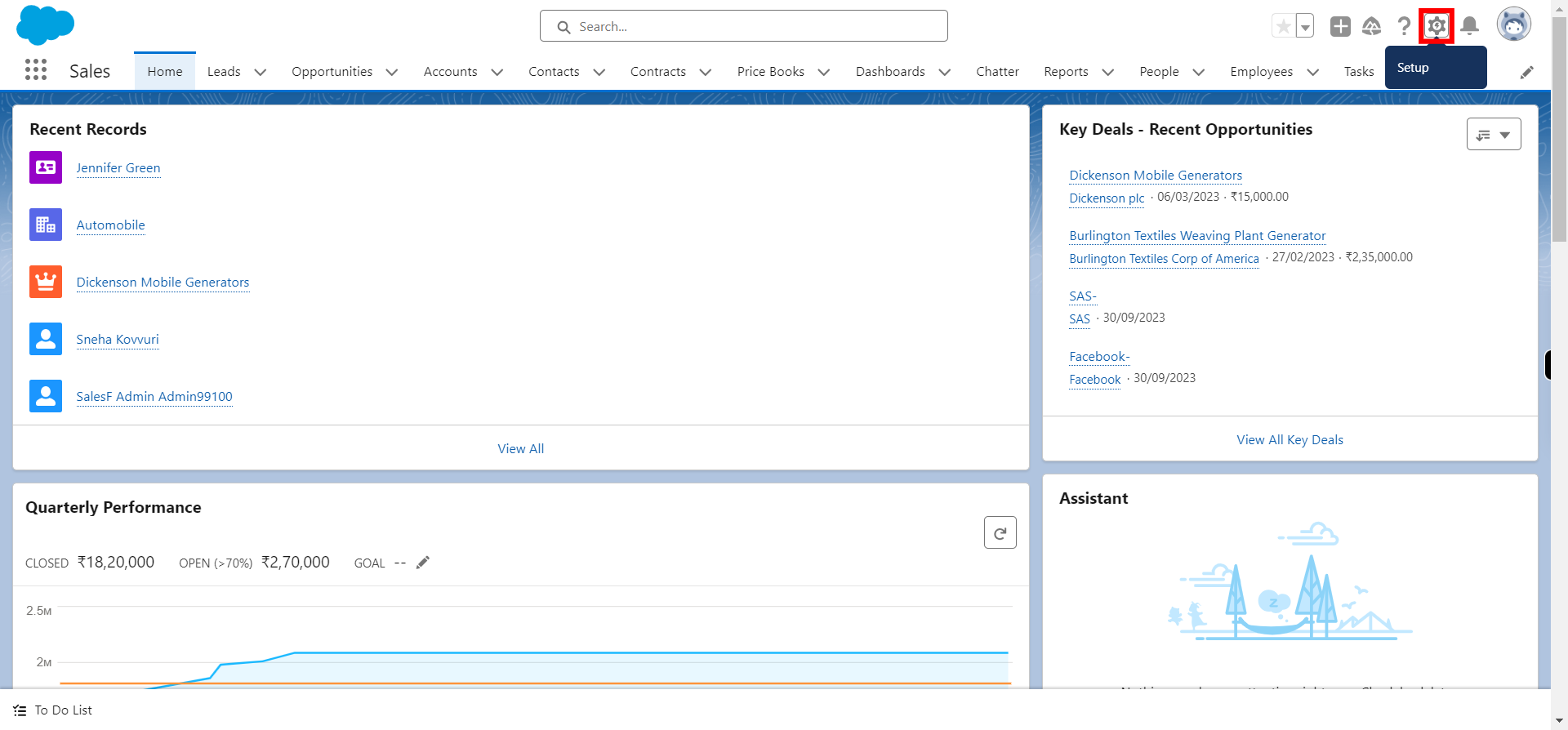Open the Key Deals filter dropdown button

coord(1494,134)
